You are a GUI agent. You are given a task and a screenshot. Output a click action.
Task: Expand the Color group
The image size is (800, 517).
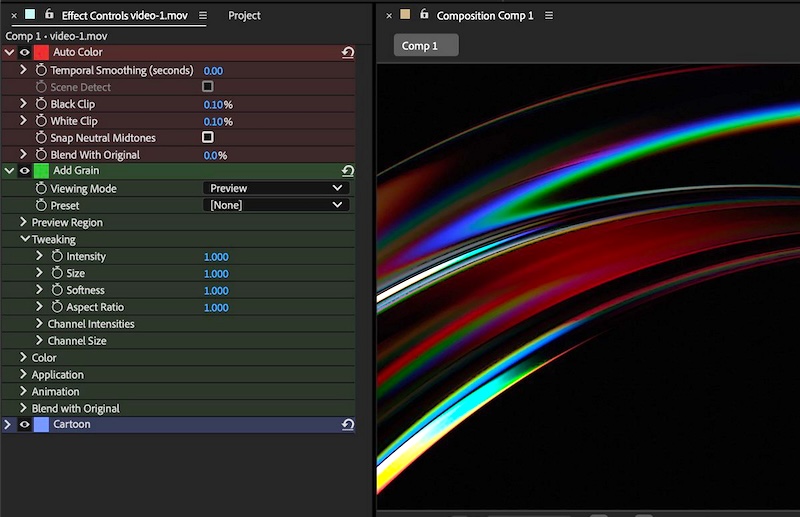point(23,357)
